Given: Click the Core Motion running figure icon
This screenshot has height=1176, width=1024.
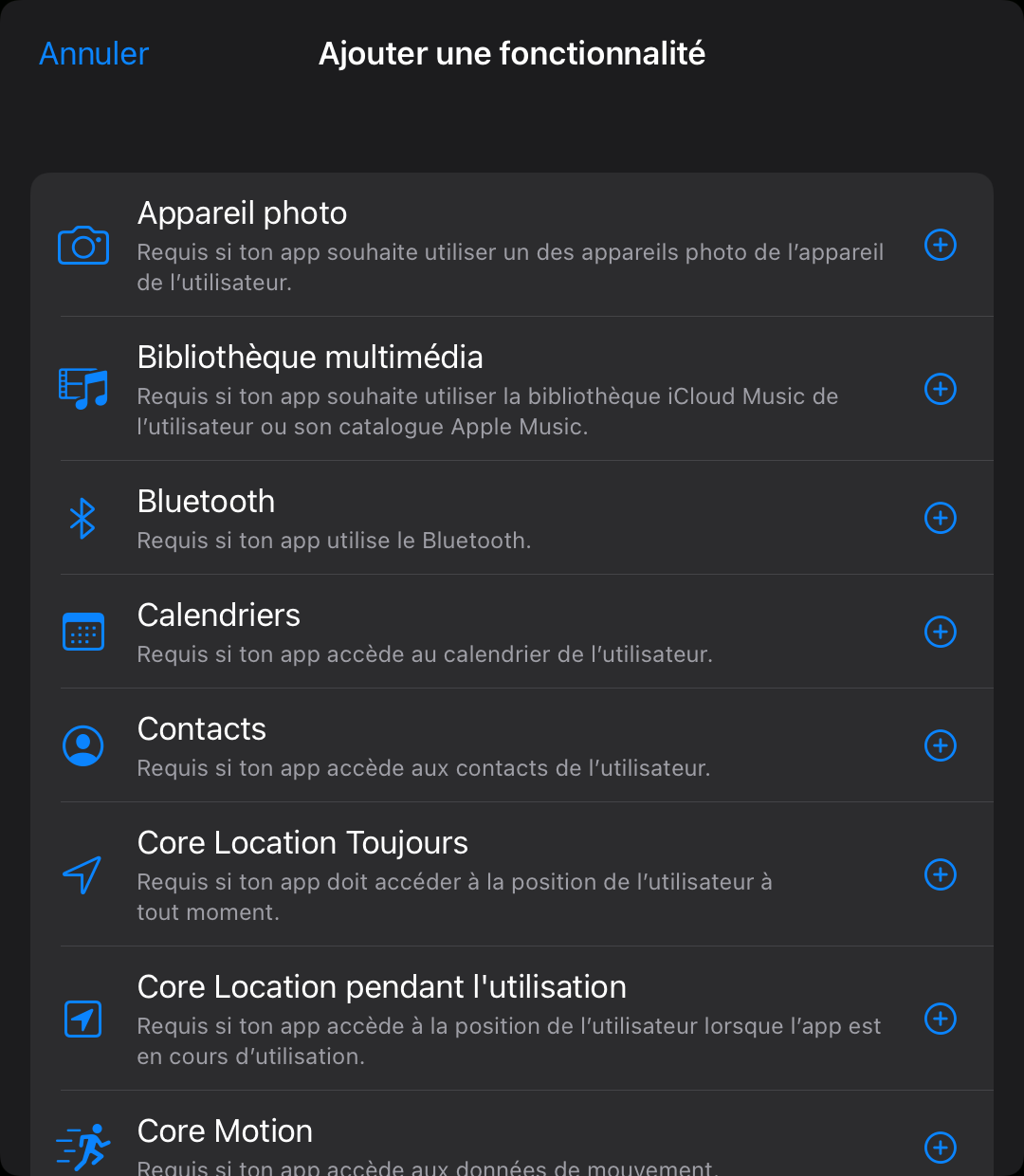Looking at the screenshot, I should click(x=83, y=1148).
